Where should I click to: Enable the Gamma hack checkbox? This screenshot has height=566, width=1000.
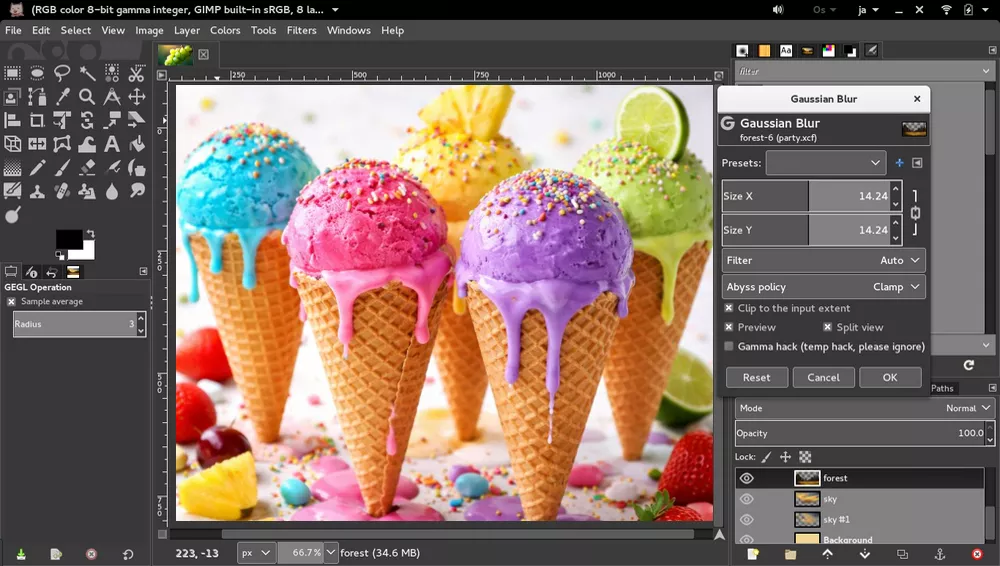(729, 346)
